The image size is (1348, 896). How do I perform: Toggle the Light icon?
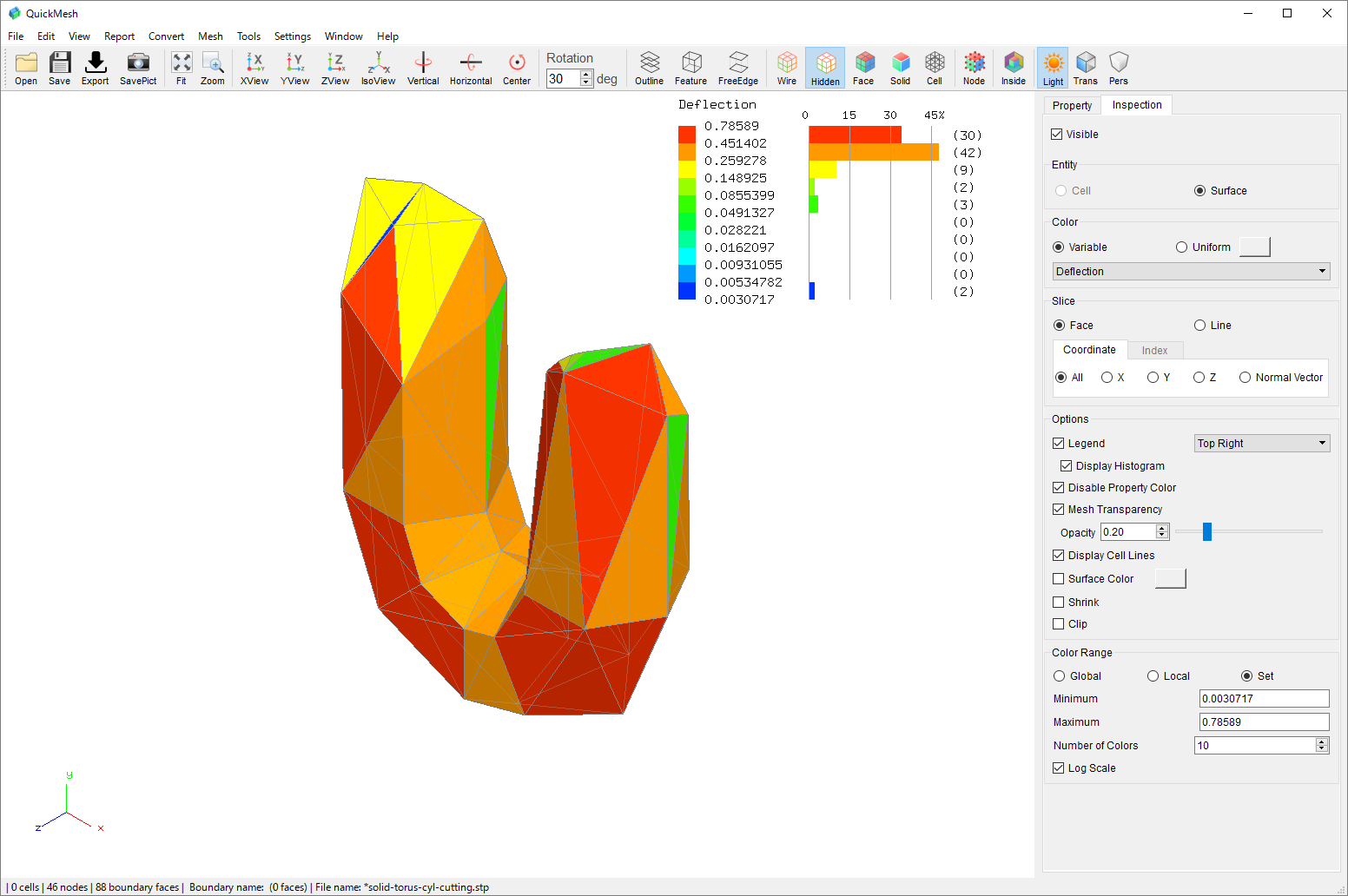point(1054,68)
